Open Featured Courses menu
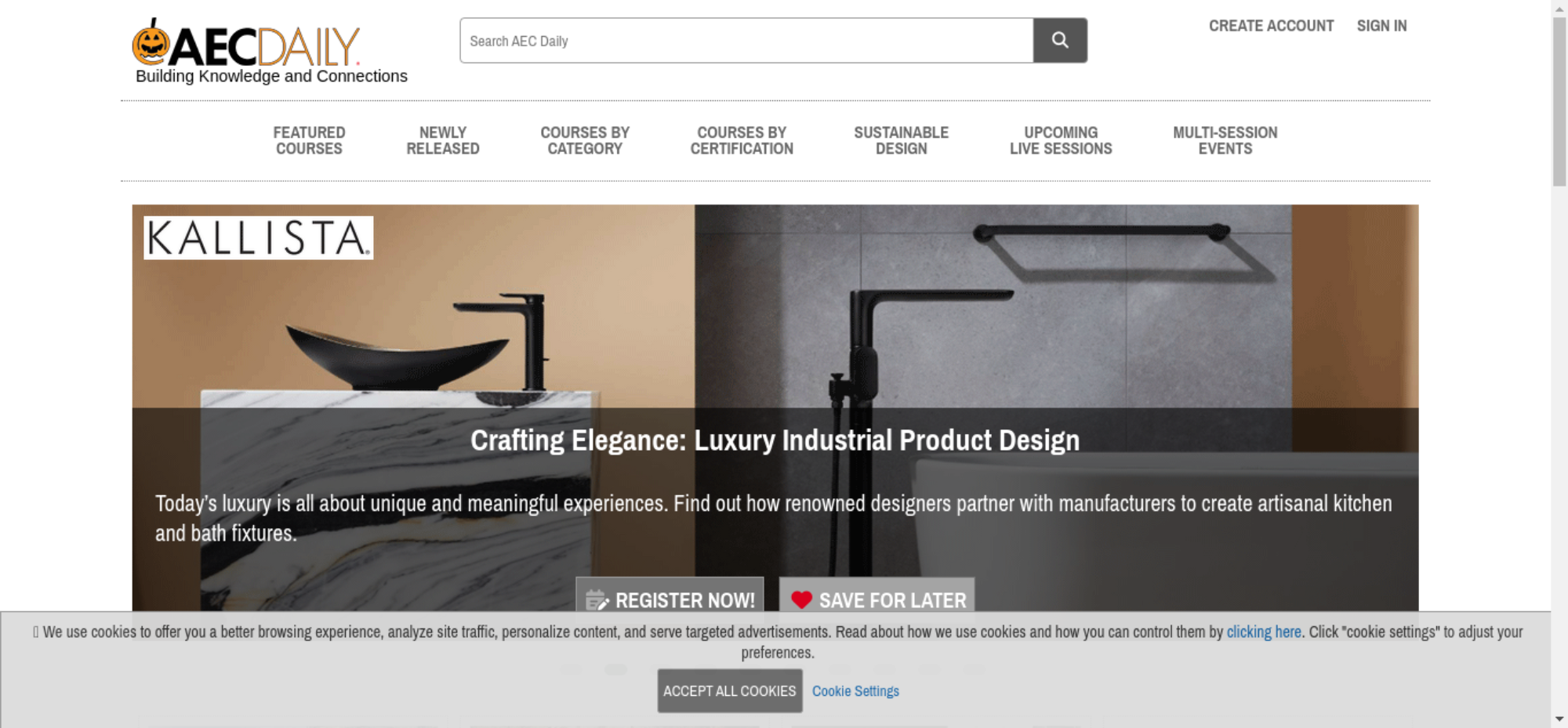 (x=309, y=141)
